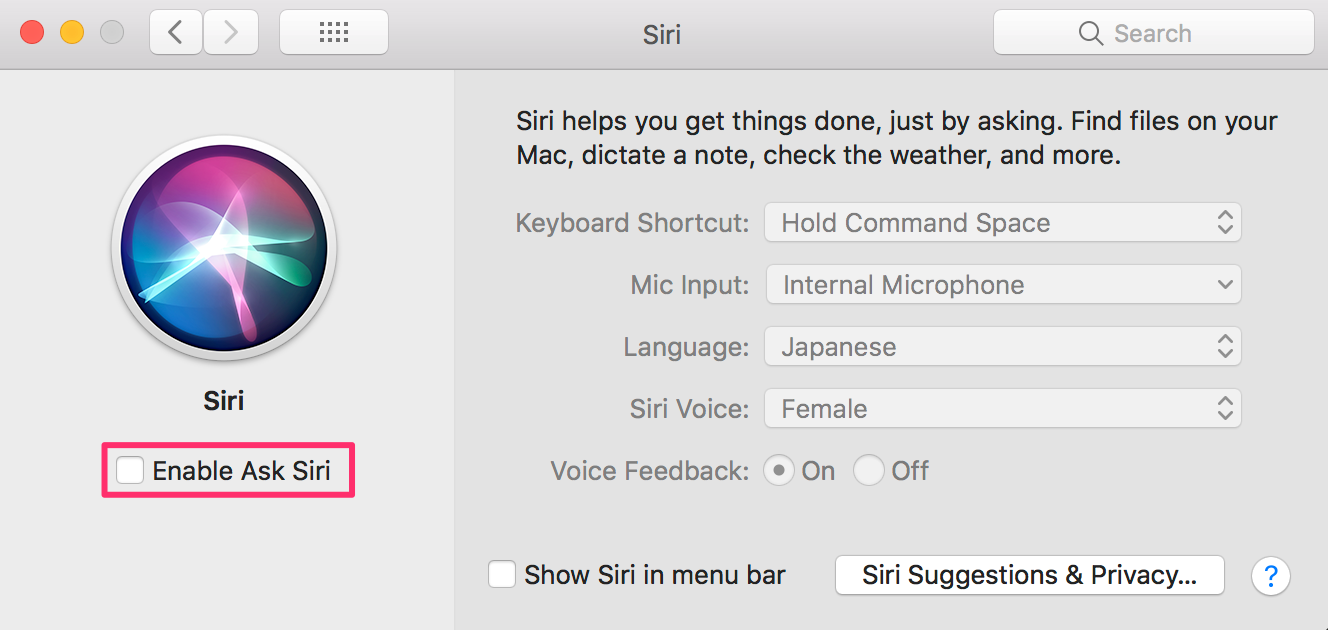1328x630 pixels.
Task: Click the Hold Command Space shortcut selector
Action: tap(1003, 222)
